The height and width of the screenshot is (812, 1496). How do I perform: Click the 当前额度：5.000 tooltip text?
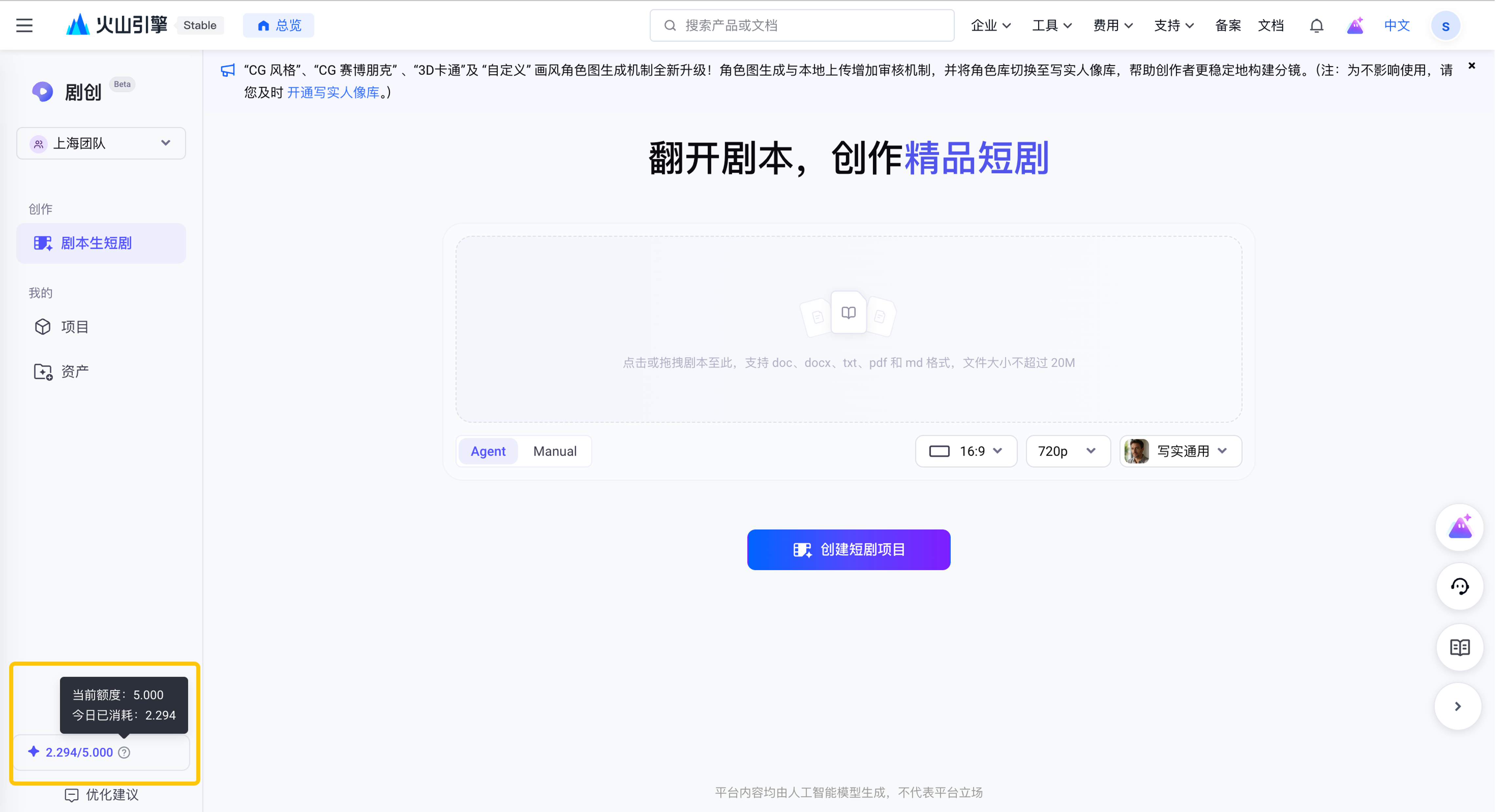click(118, 695)
